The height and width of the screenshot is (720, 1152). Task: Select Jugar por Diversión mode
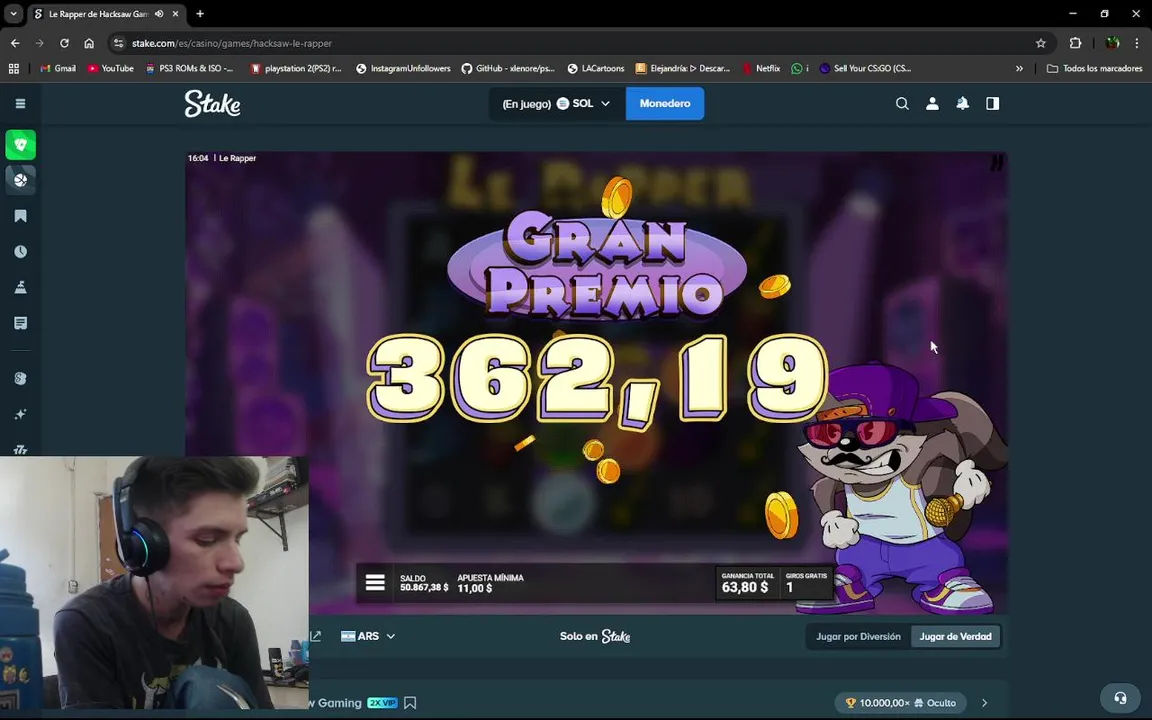pos(858,636)
